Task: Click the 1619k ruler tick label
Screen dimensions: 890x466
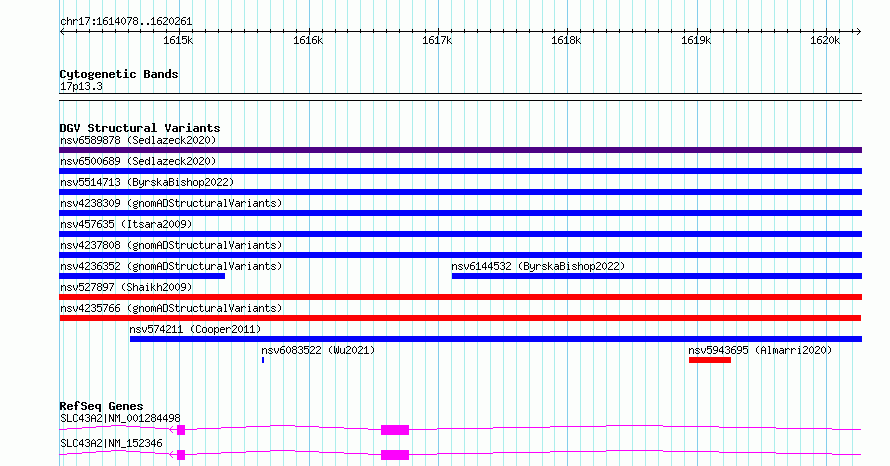Action: tap(696, 40)
